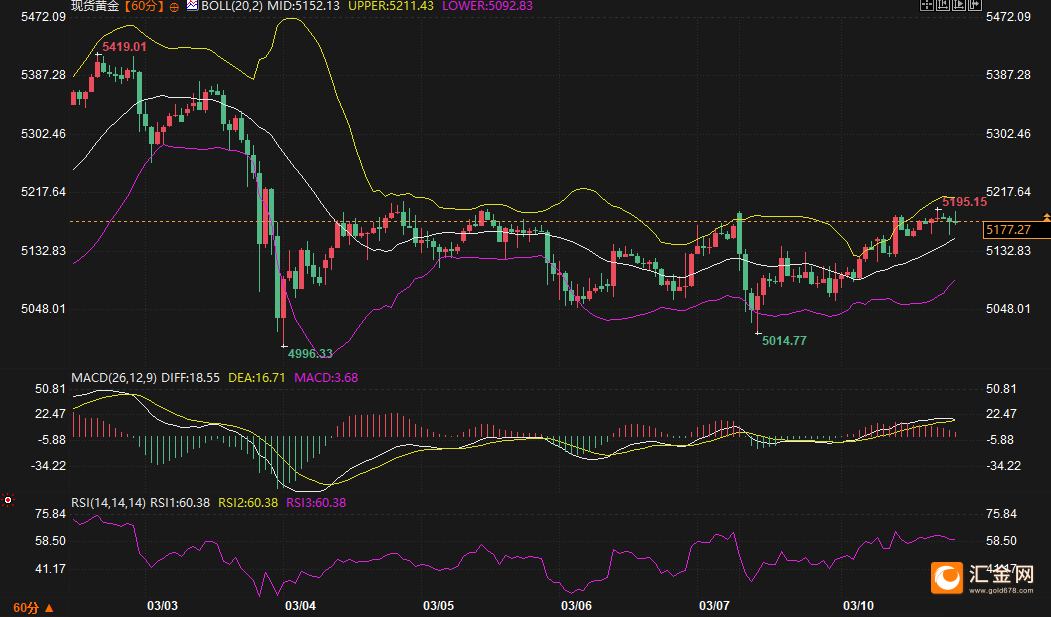The width and height of the screenshot is (1051, 617).
Task: Click the 03/06 date marker on time axis
Action: pos(576,606)
